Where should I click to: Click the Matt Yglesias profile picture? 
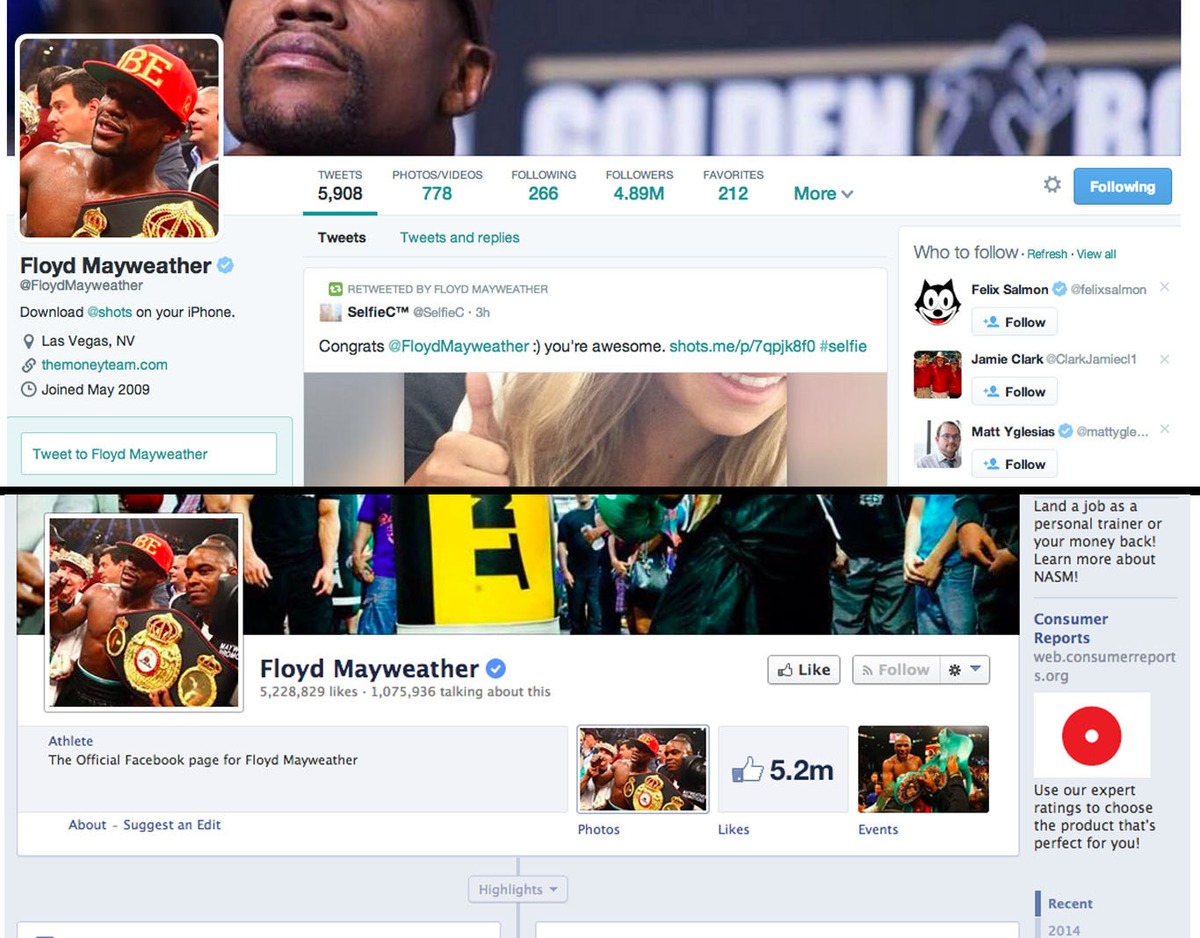click(937, 444)
